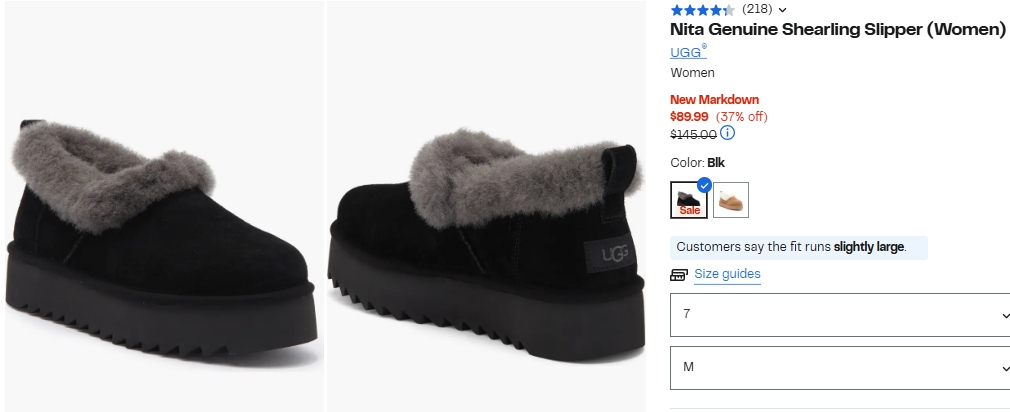Open the Size guides link
1010x412 pixels.
click(x=727, y=274)
